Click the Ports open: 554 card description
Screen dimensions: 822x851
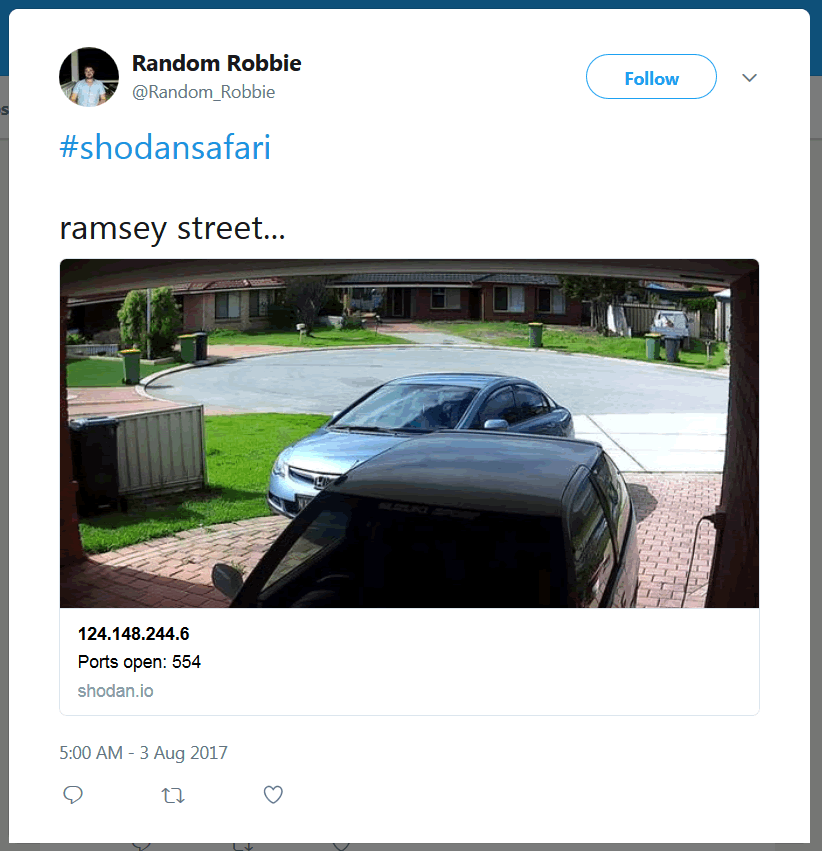click(x=139, y=662)
